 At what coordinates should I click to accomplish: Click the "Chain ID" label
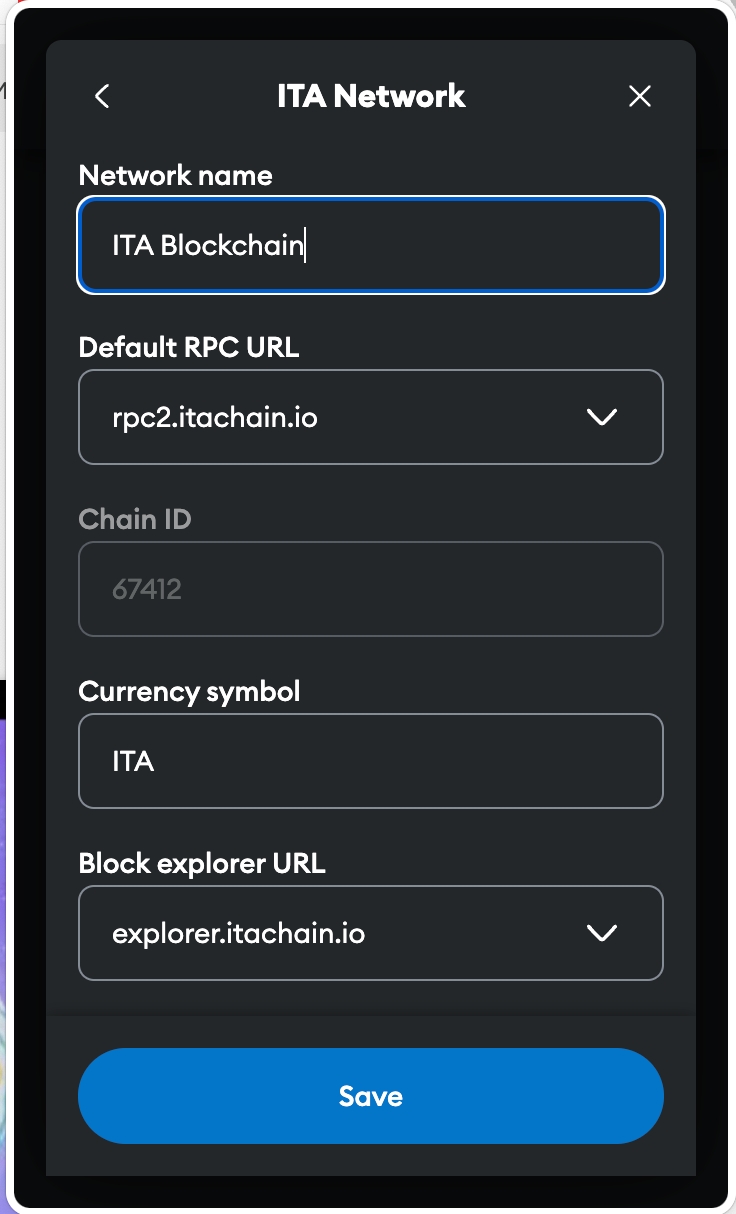(x=135, y=519)
